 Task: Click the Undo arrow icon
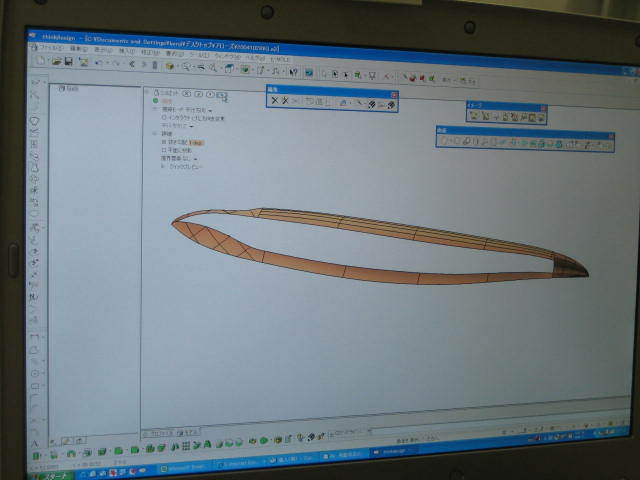point(98,63)
